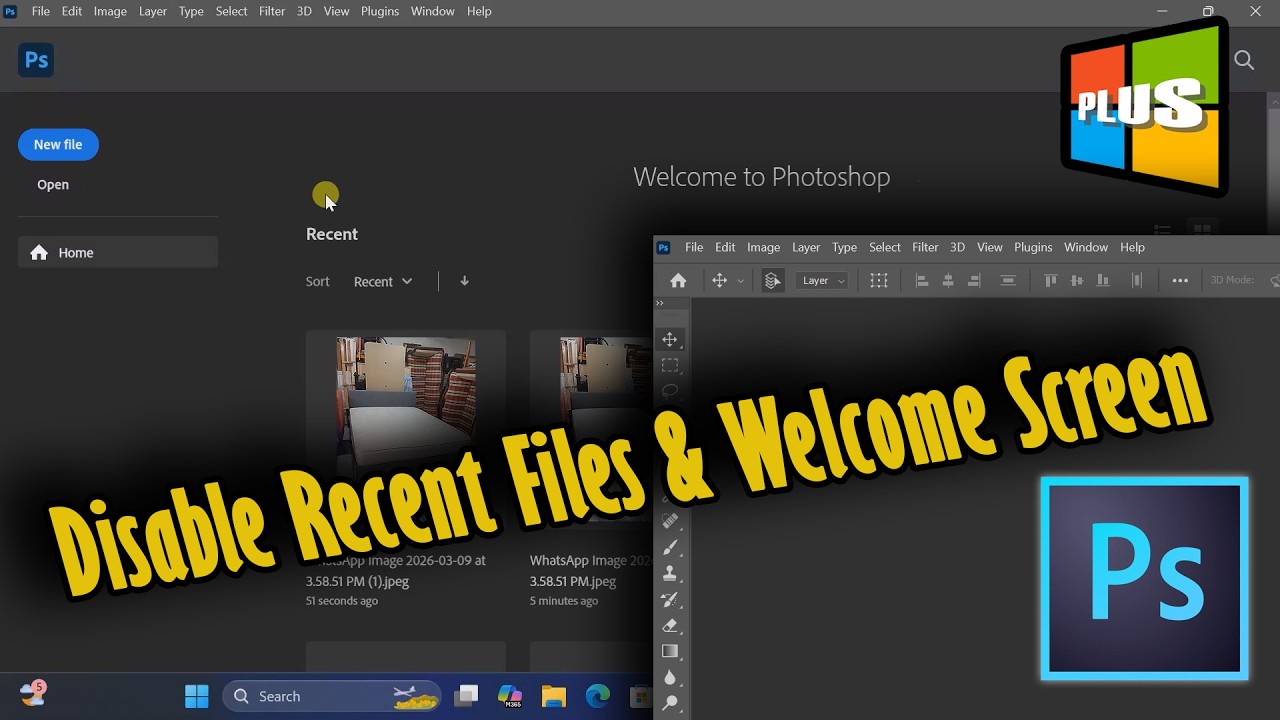Open Type menu in the workspace window
The height and width of the screenshot is (720, 1280).
tap(845, 247)
